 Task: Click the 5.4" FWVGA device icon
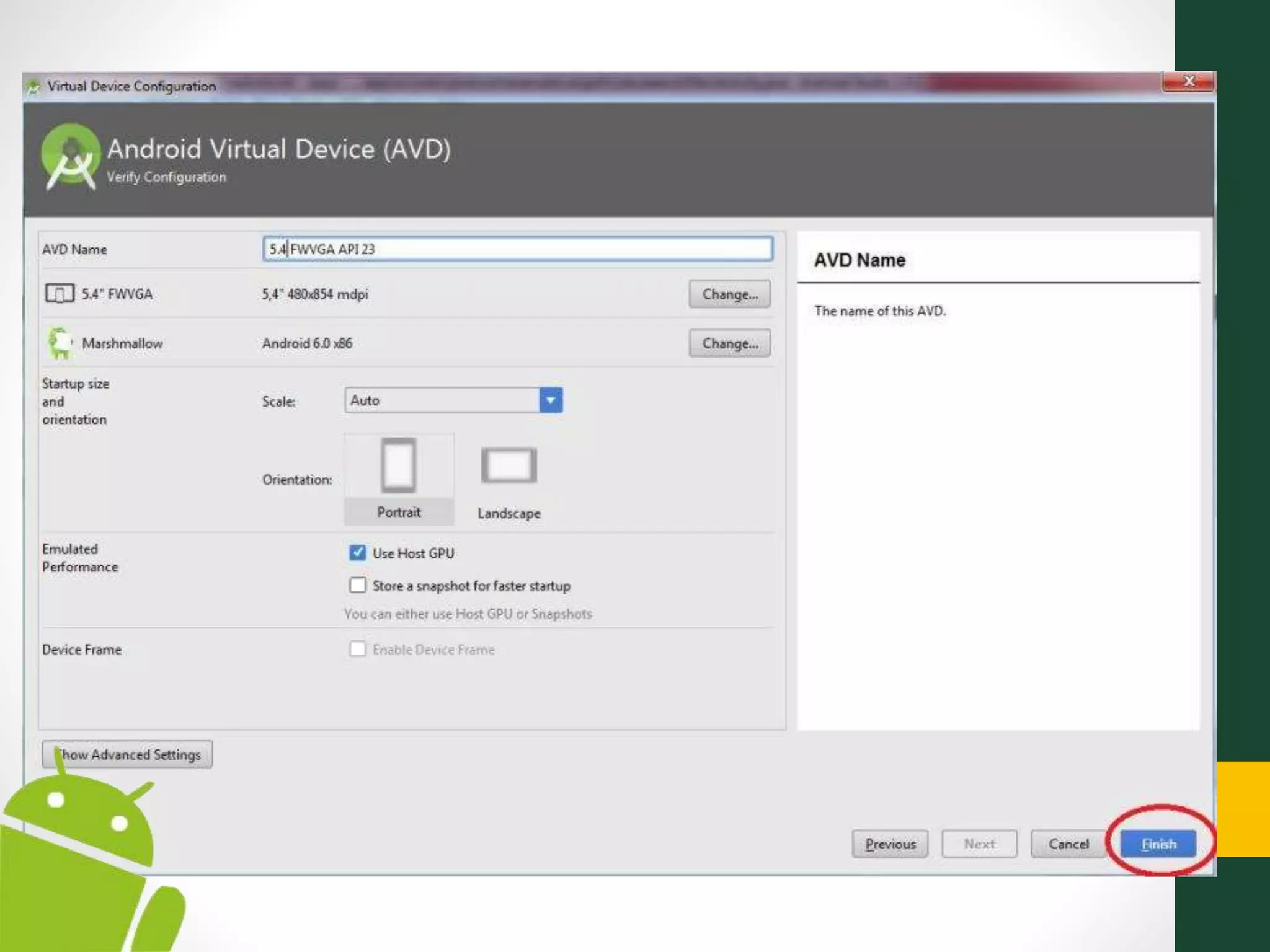click(x=60, y=293)
